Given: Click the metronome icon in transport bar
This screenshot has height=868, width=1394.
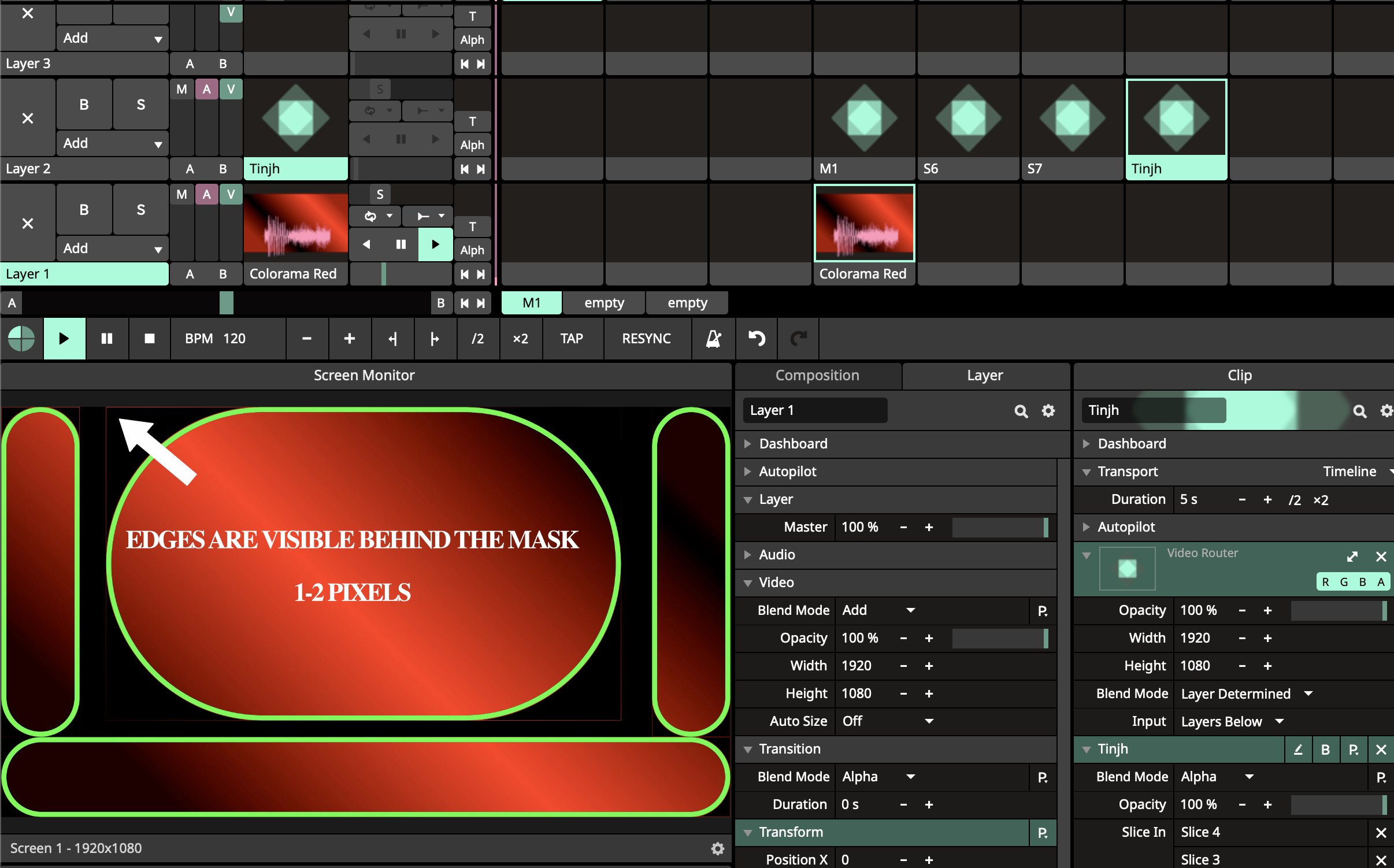Looking at the screenshot, I should pos(713,339).
